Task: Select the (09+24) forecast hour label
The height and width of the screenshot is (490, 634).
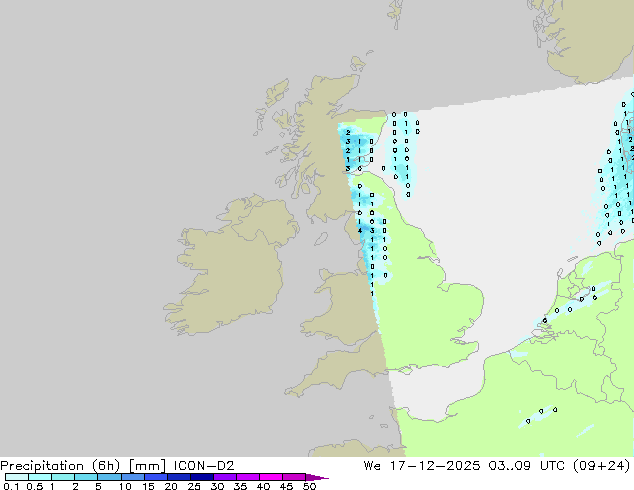Action: point(601,465)
